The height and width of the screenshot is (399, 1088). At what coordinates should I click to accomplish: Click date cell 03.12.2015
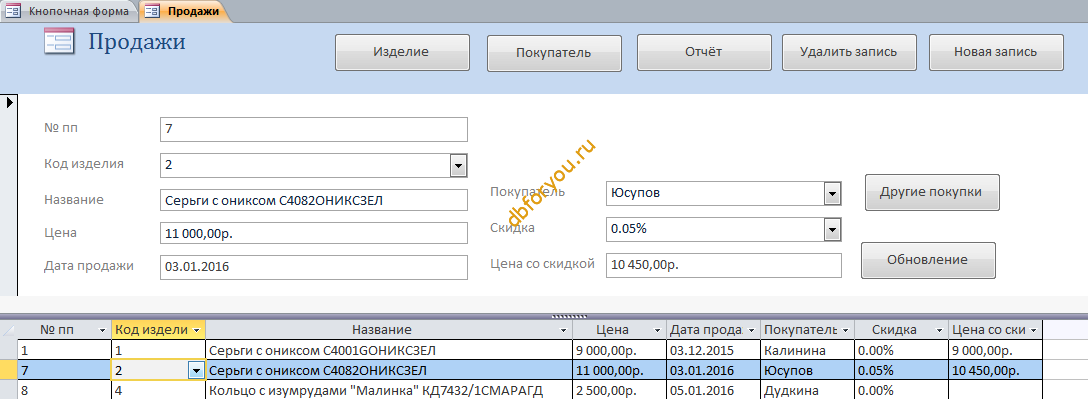click(714, 350)
